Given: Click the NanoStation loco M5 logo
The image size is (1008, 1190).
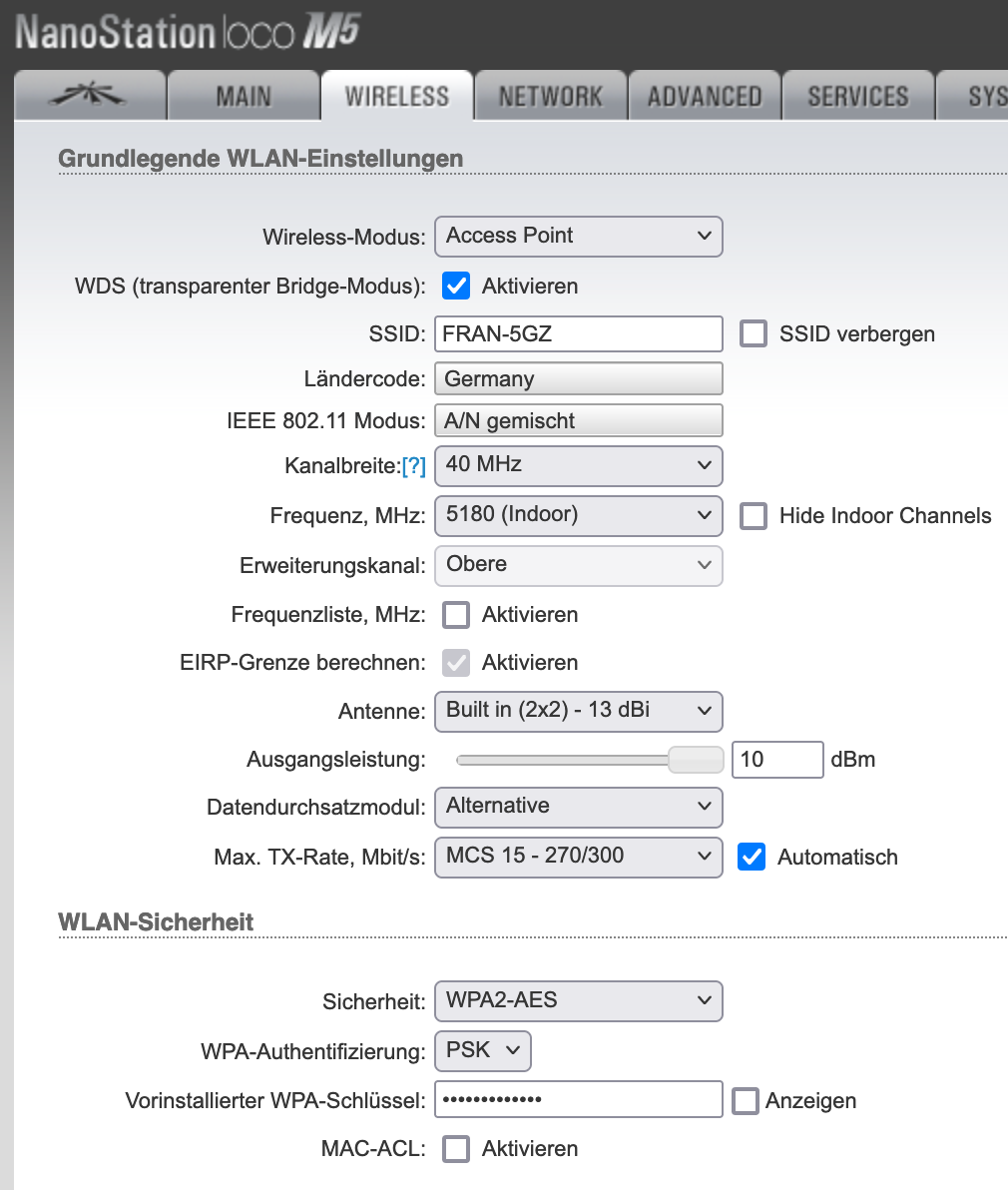Looking at the screenshot, I should pos(188,32).
